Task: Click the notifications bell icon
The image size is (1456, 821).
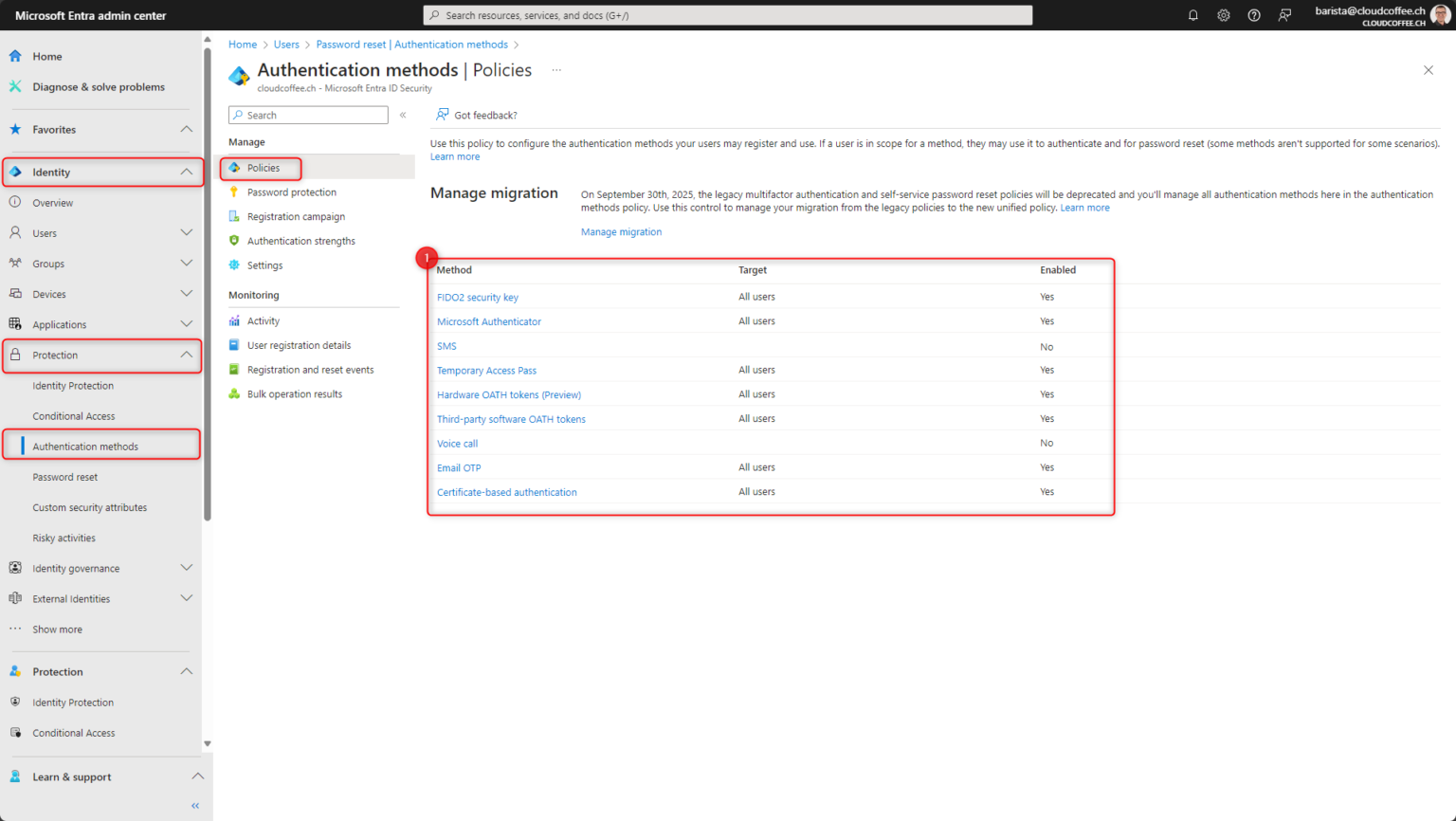Action: pos(1192,15)
